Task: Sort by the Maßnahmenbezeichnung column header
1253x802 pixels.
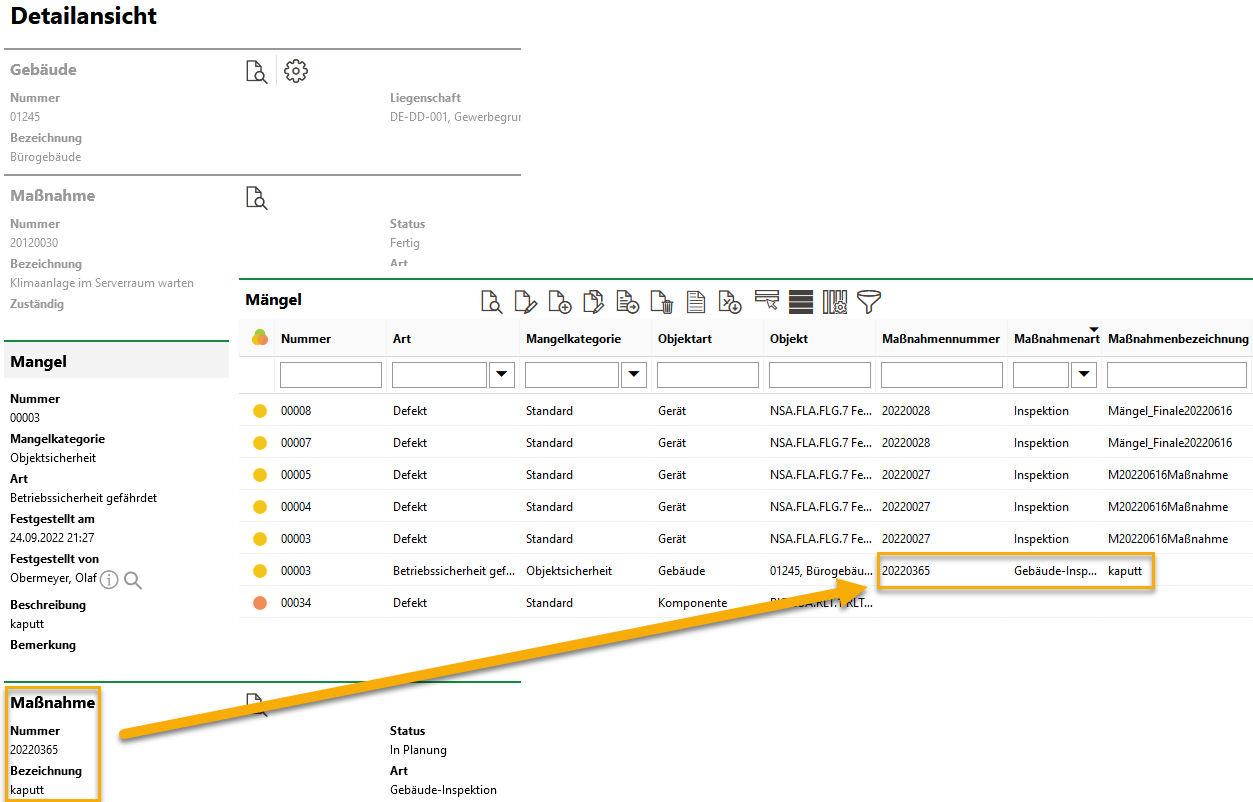Action: tap(1178, 339)
